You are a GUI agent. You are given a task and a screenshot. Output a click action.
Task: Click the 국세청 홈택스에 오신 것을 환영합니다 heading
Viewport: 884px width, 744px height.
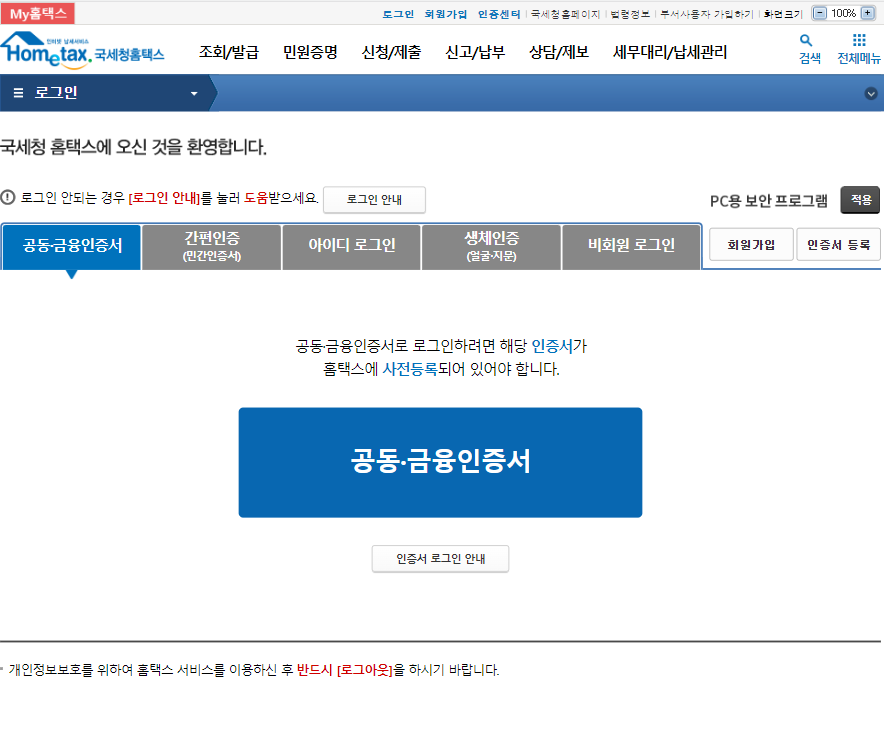click(x=133, y=147)
